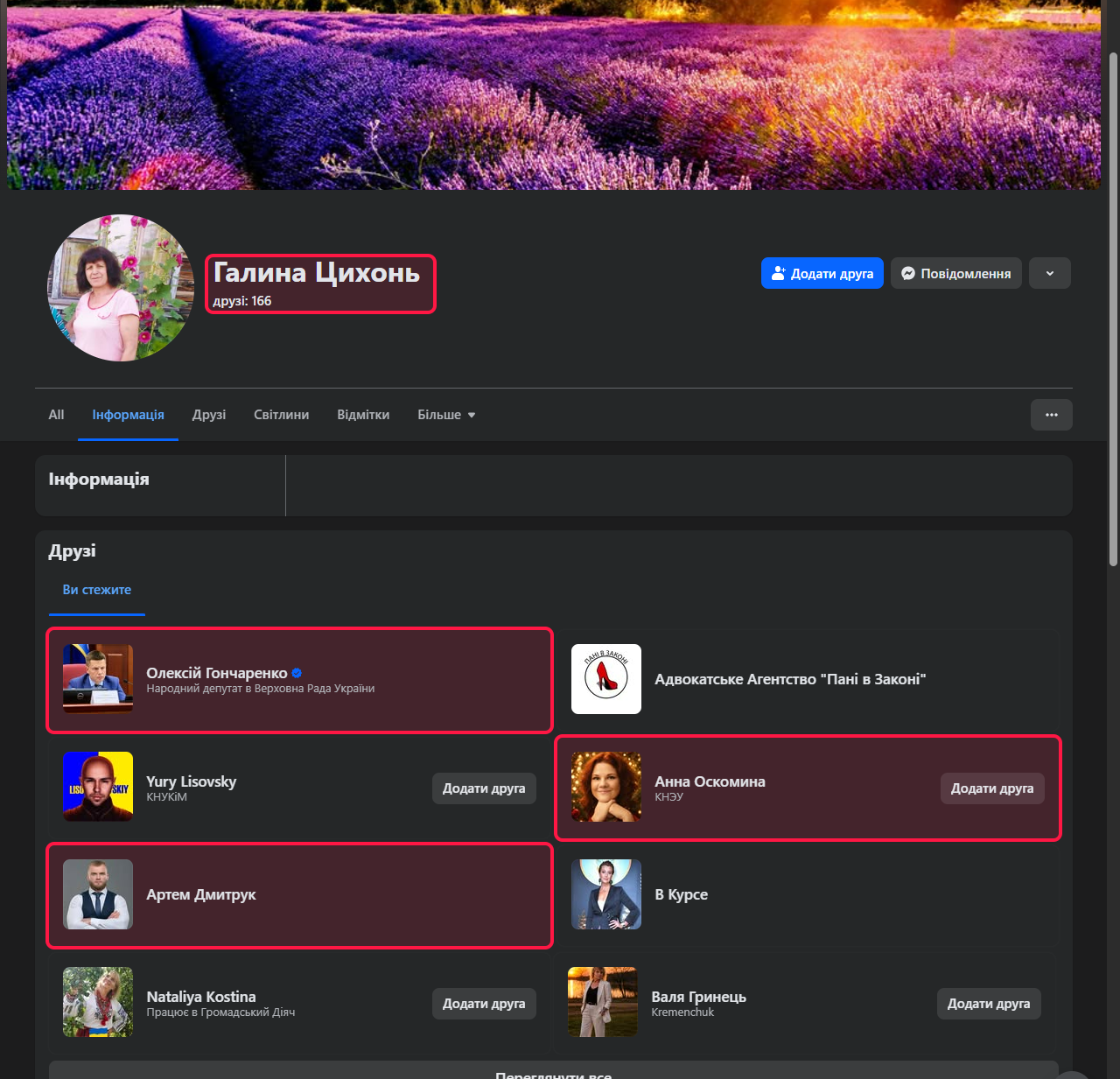Open Артем Дмитрук profile name
This screenshot has width=1120, height=1079.
(x=201, y=894)
